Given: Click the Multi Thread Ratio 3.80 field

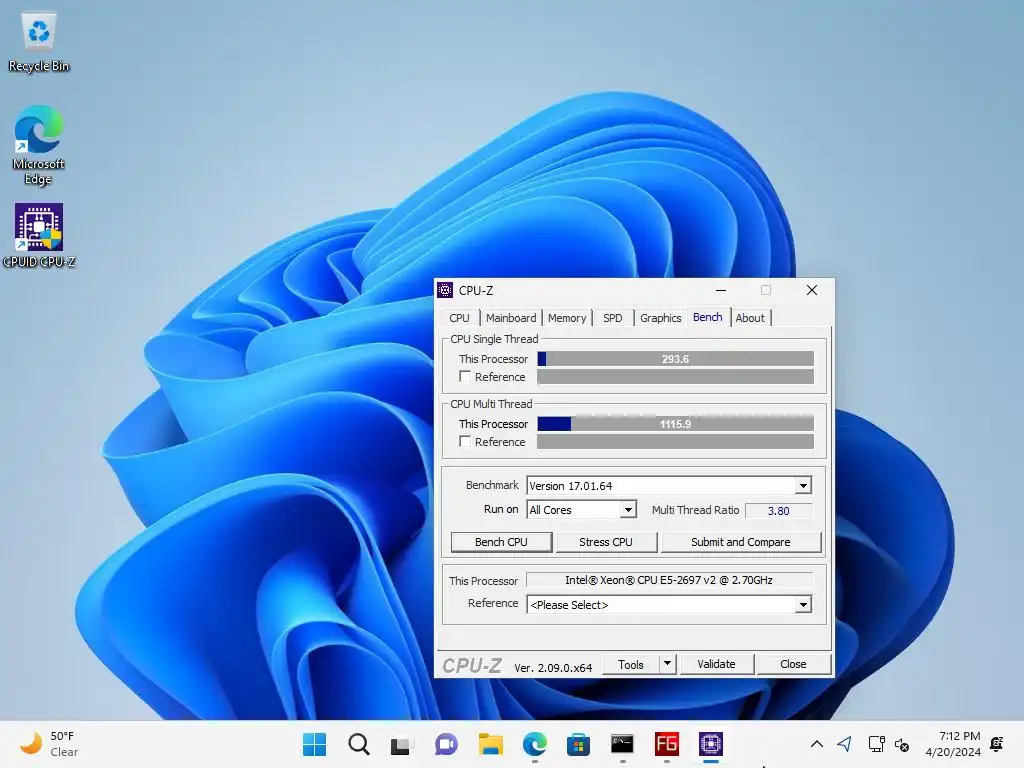Looking at the screenshot, I should coord(778,511).
